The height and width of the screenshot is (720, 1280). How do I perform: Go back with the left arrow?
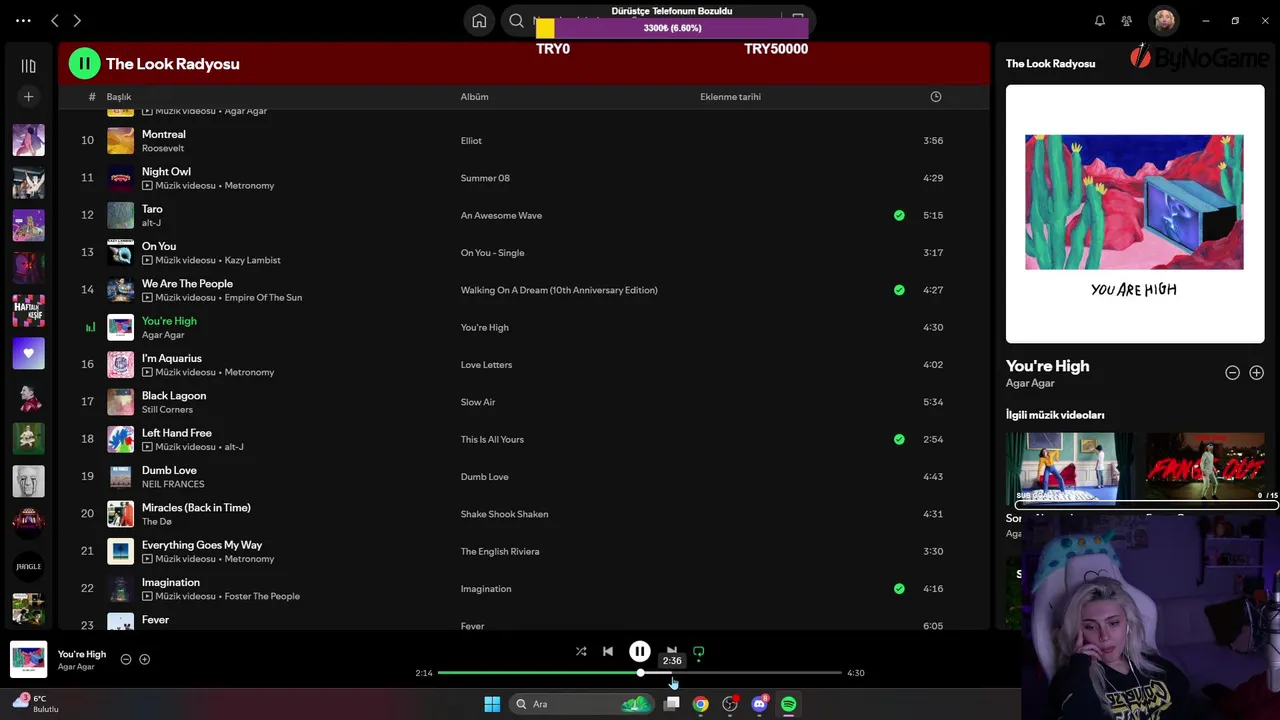55,20
